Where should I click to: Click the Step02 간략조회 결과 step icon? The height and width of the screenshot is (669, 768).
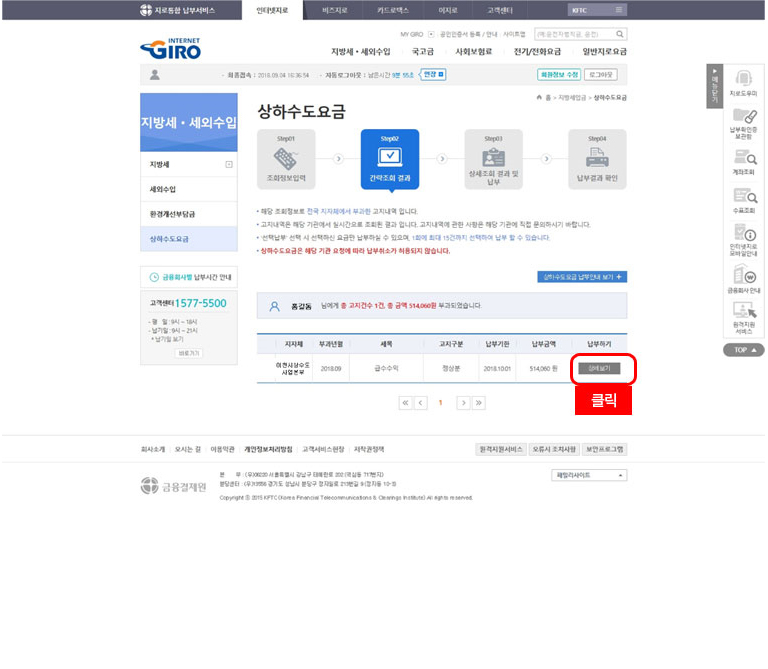(390, 159)
